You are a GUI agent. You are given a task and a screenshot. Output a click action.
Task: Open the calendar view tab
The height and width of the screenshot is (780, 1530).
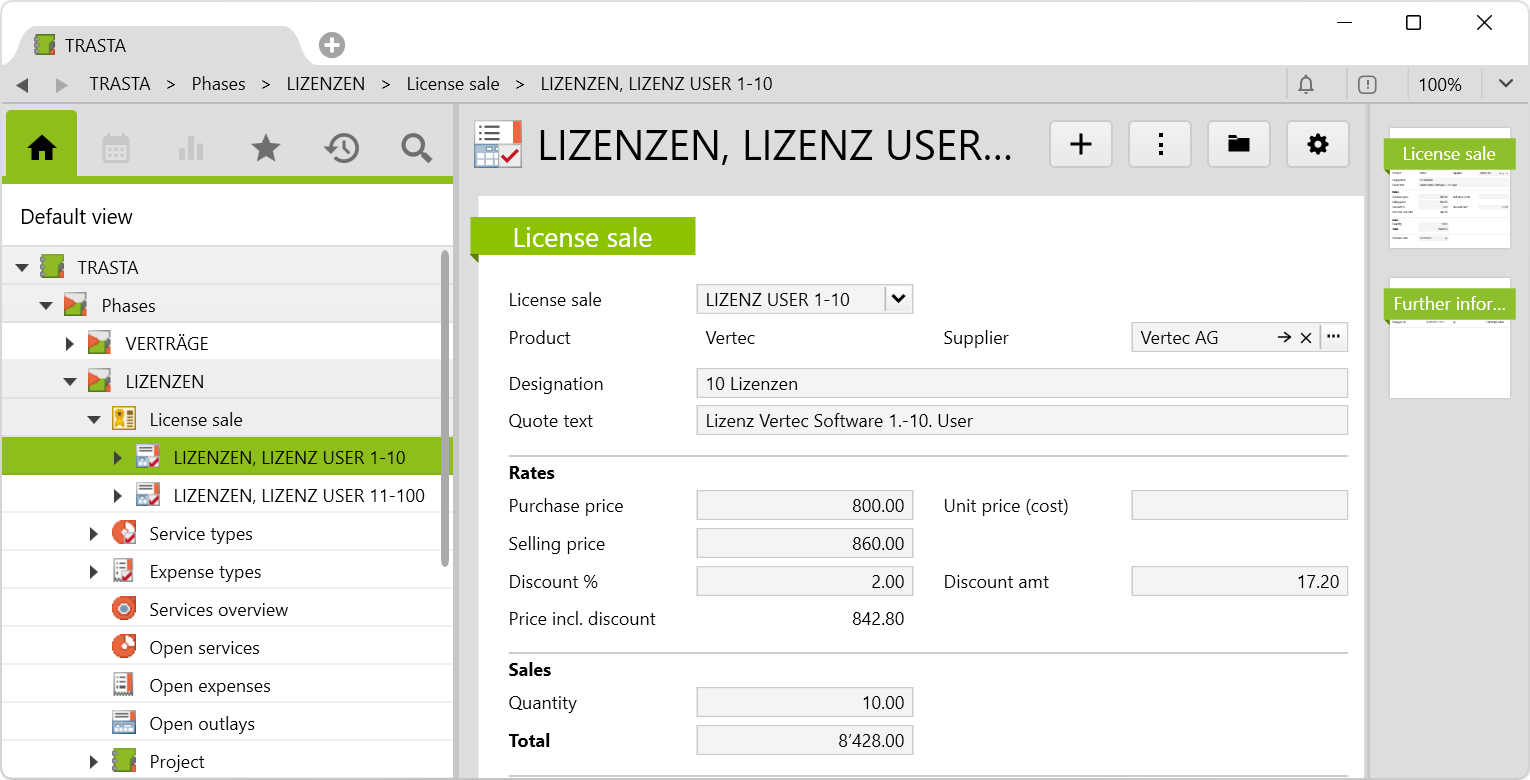point(116,148)
